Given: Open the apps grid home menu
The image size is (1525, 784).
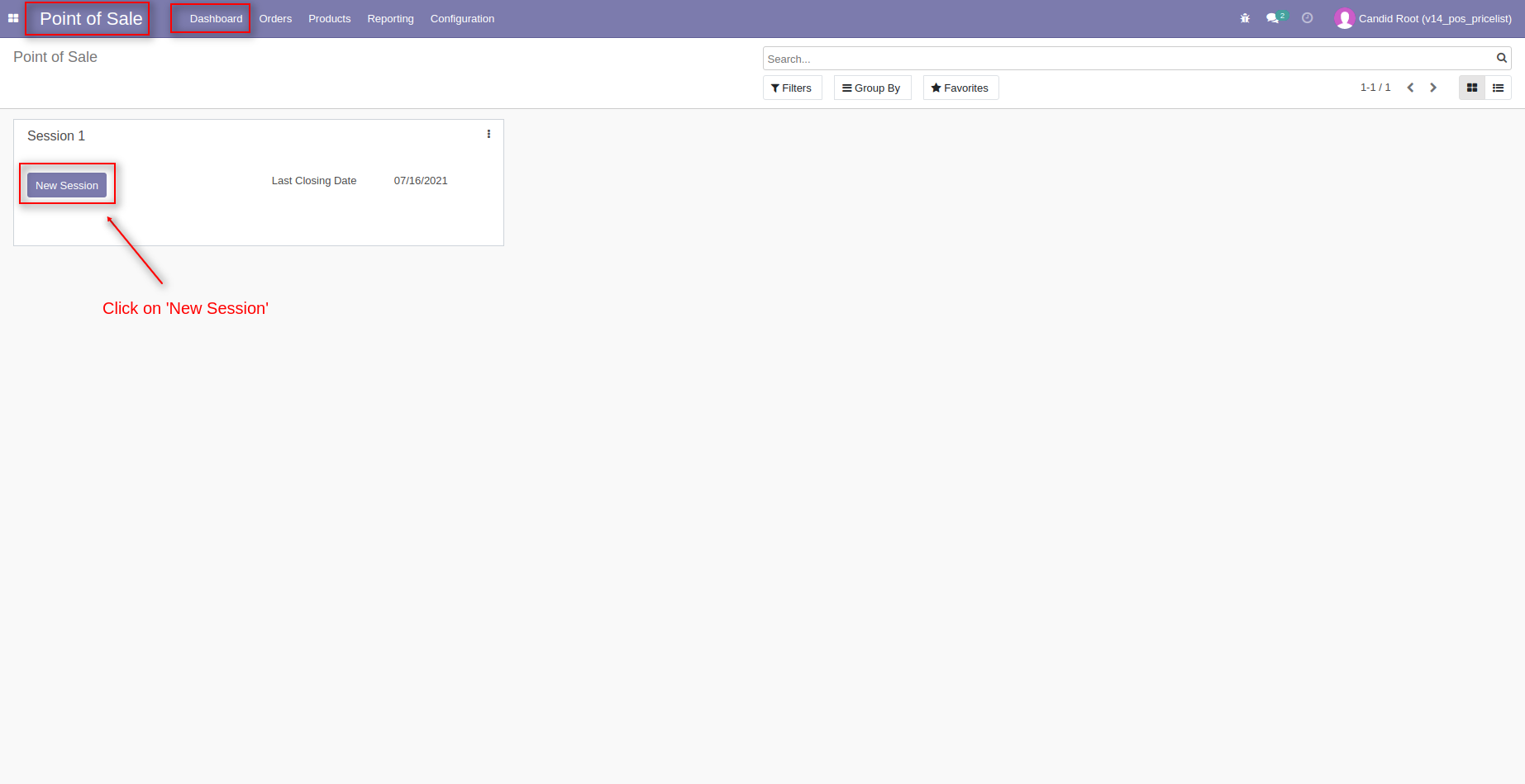Looking at the screenshot, I should click(x=13, y=18).
